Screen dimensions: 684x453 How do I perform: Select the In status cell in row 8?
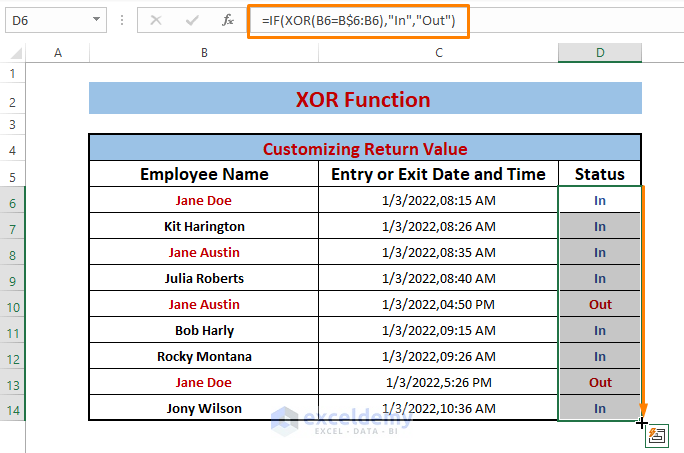[x=600, y=252]
